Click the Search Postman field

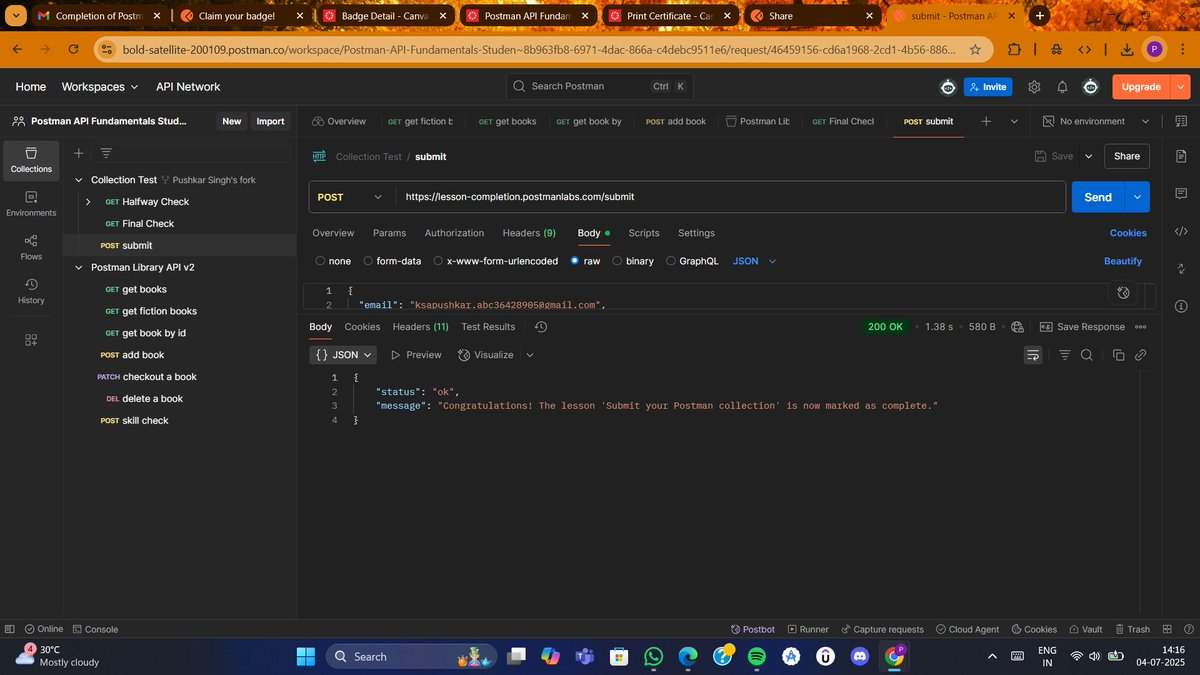coord(600,86)
